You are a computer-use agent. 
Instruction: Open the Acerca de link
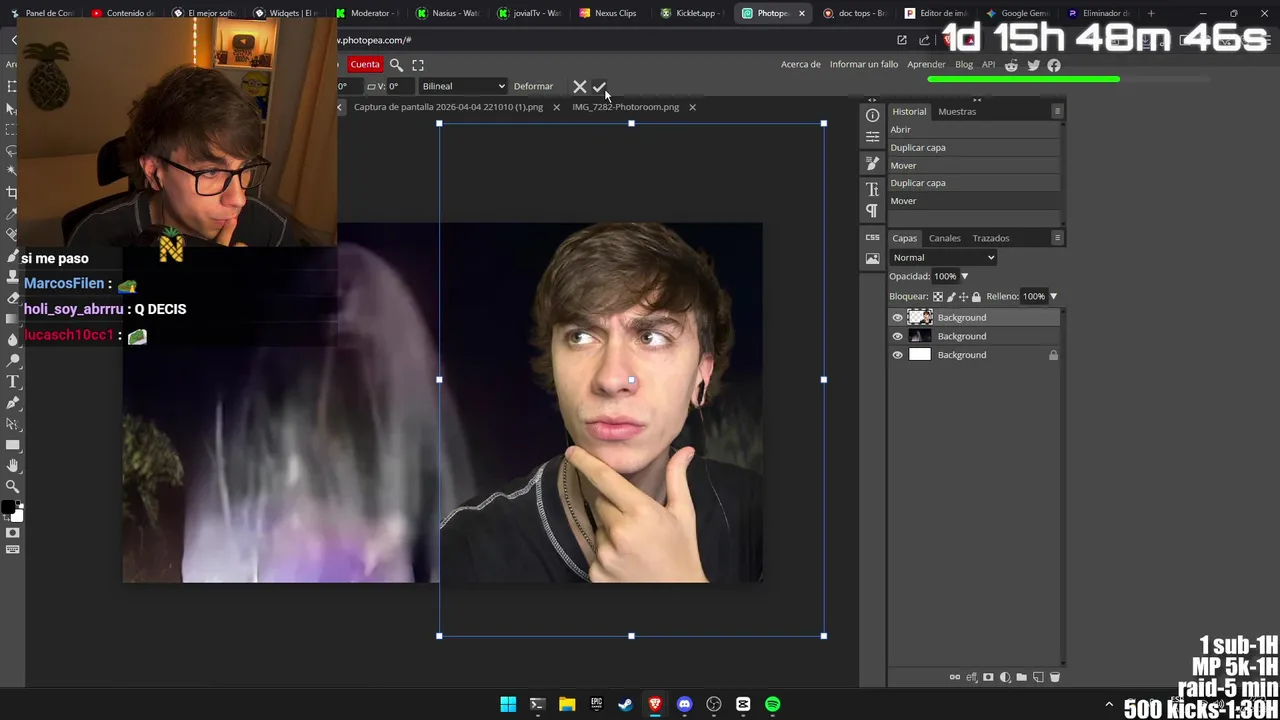[x=800, y=65]
